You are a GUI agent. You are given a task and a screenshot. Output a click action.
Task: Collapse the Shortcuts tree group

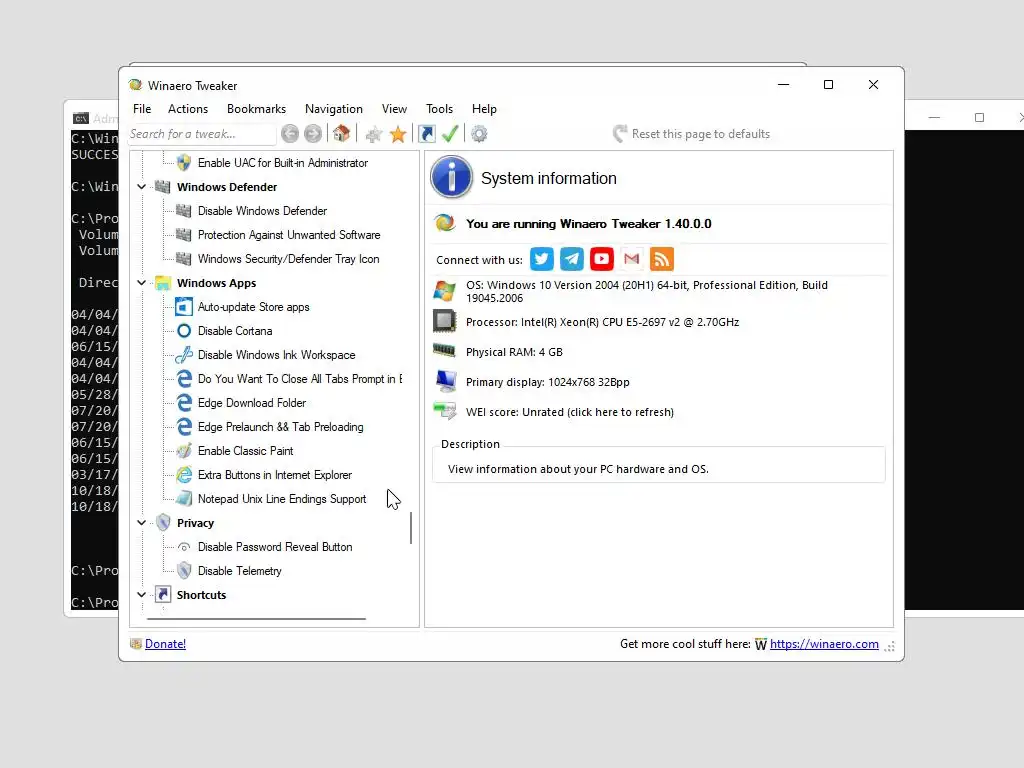(x=141, y=595)
